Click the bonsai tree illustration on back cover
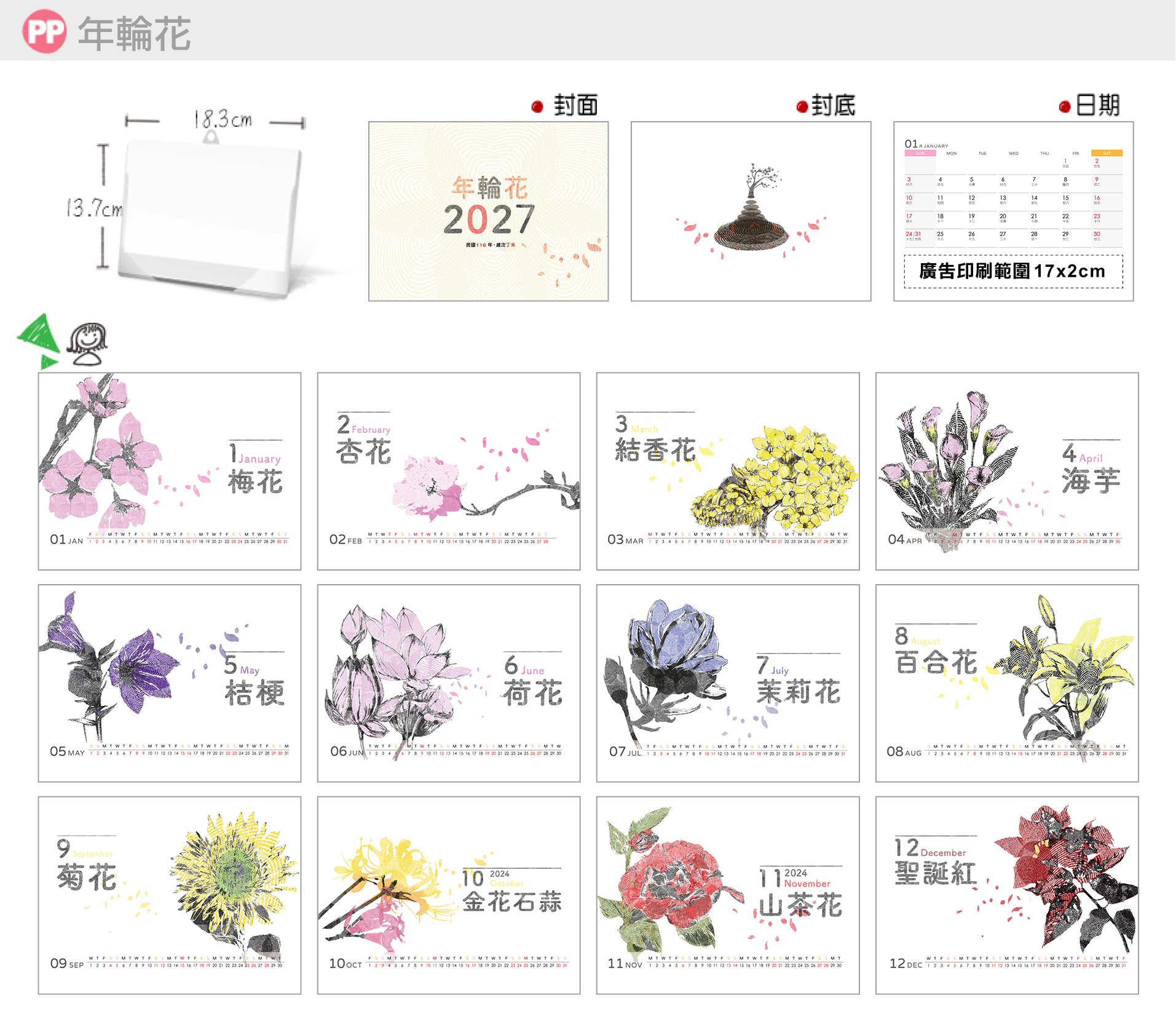This screenshot has width=1176, height=1025. [x=751, y=208]
